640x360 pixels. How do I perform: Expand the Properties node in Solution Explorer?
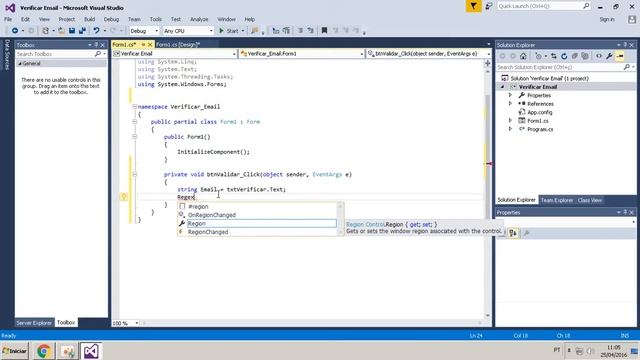click(510, 95)
